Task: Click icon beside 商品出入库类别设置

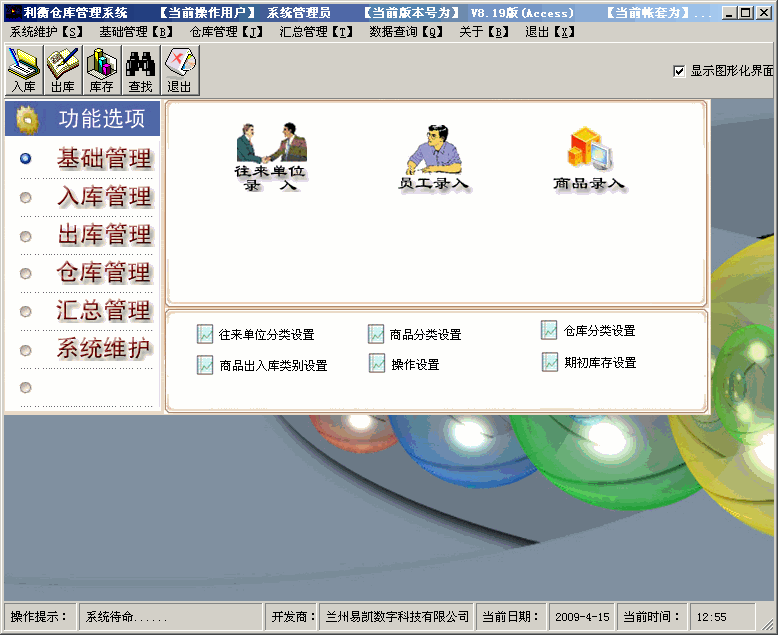Action: point(204,365)
